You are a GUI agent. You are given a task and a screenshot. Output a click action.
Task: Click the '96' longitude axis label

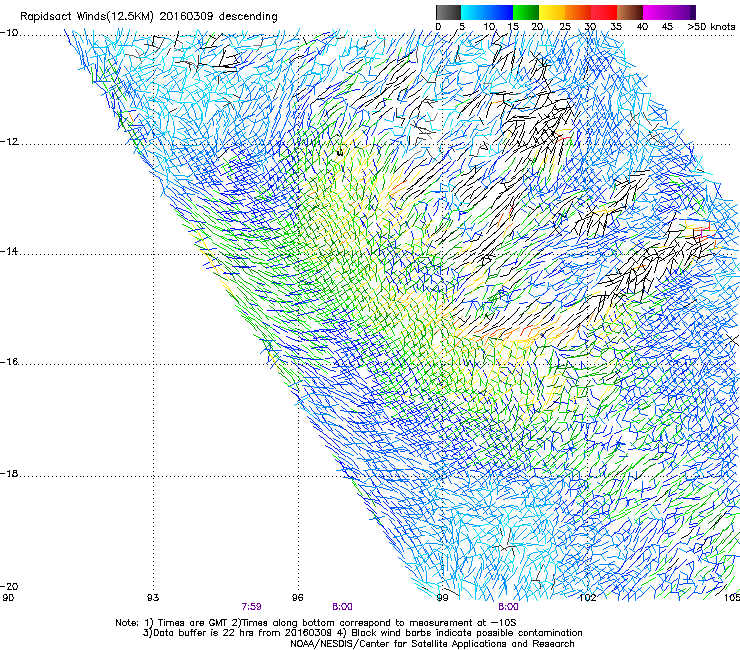[x=297, y=598]
